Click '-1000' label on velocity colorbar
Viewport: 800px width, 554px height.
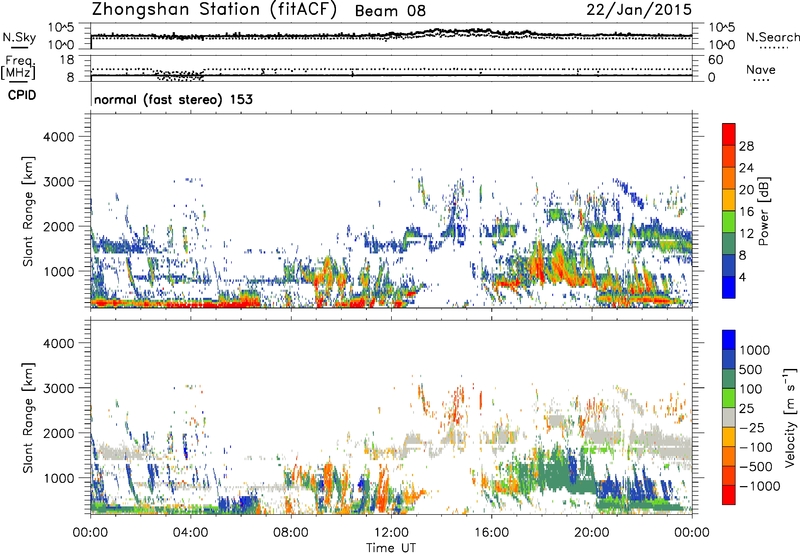(x=759, y=486)
